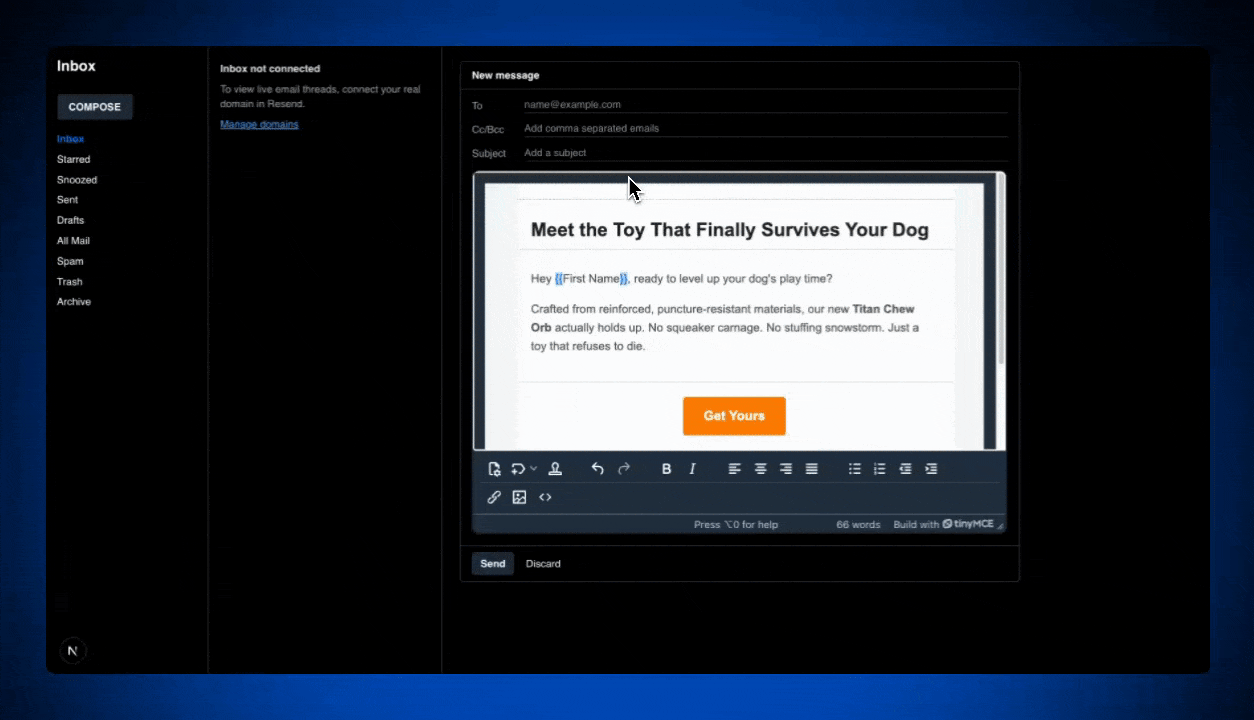
Task: Switch to the Drafts folder
Action: [x=70, y=220]
